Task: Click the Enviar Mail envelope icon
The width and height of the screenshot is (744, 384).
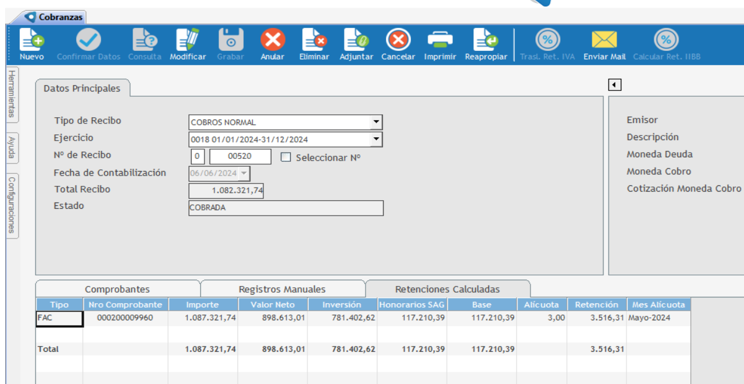Action: [x=604, y=40]
